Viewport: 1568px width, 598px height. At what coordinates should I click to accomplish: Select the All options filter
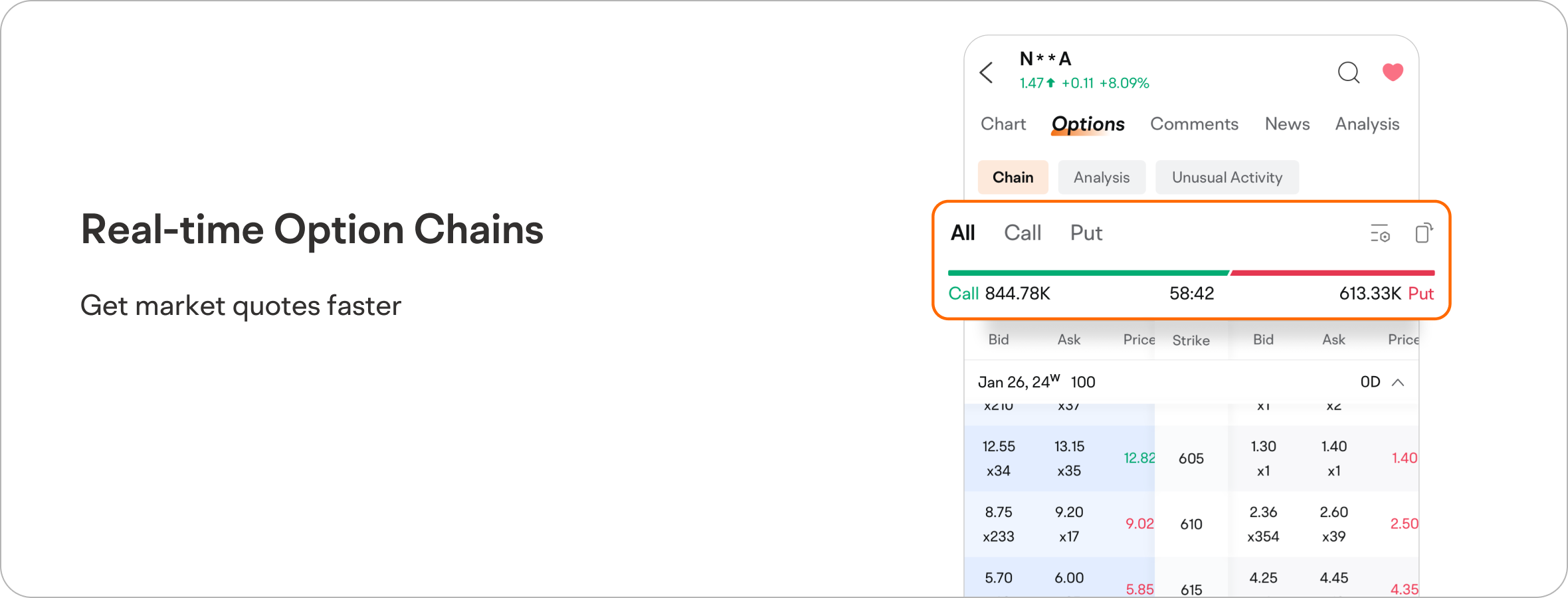tap(963, 233)
